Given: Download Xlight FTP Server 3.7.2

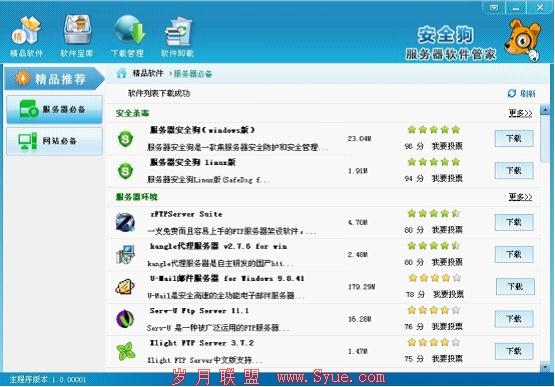Looking at the screenshot, I should [514, 351].
